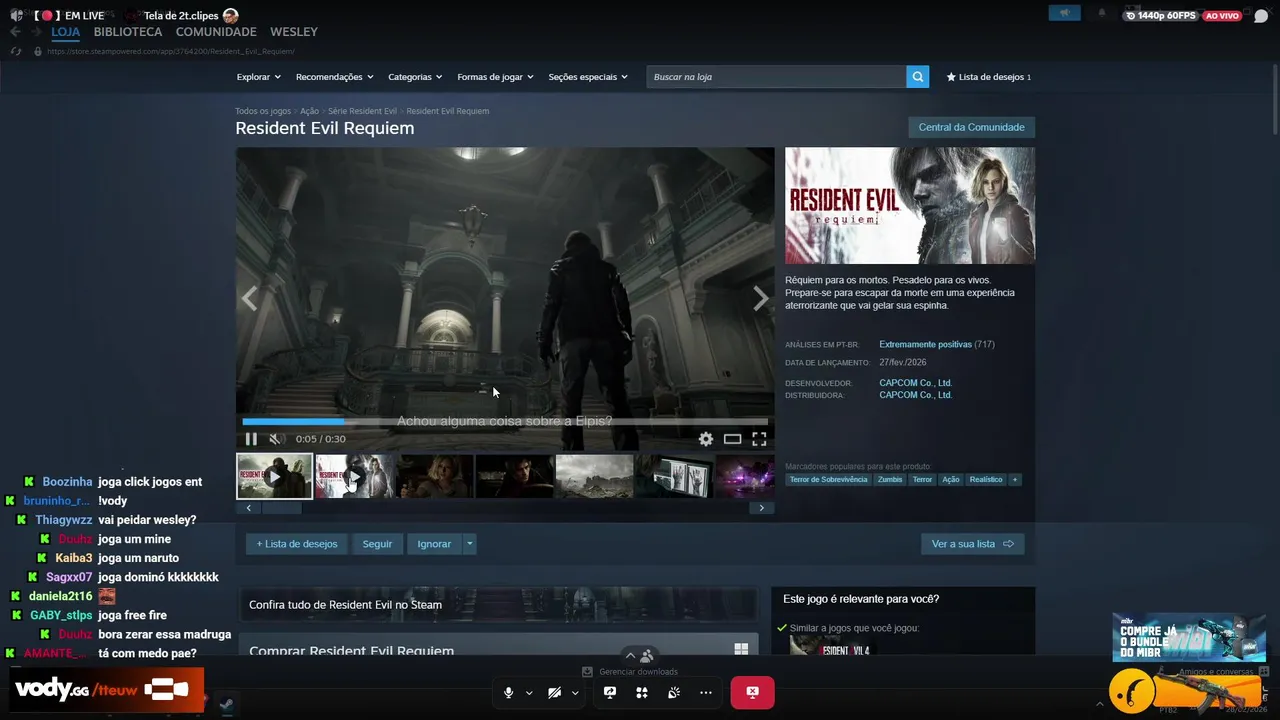Click the MIBR bundle ad banner
The height and width of the screenshot is (720, 1280).
(1189, 637)
